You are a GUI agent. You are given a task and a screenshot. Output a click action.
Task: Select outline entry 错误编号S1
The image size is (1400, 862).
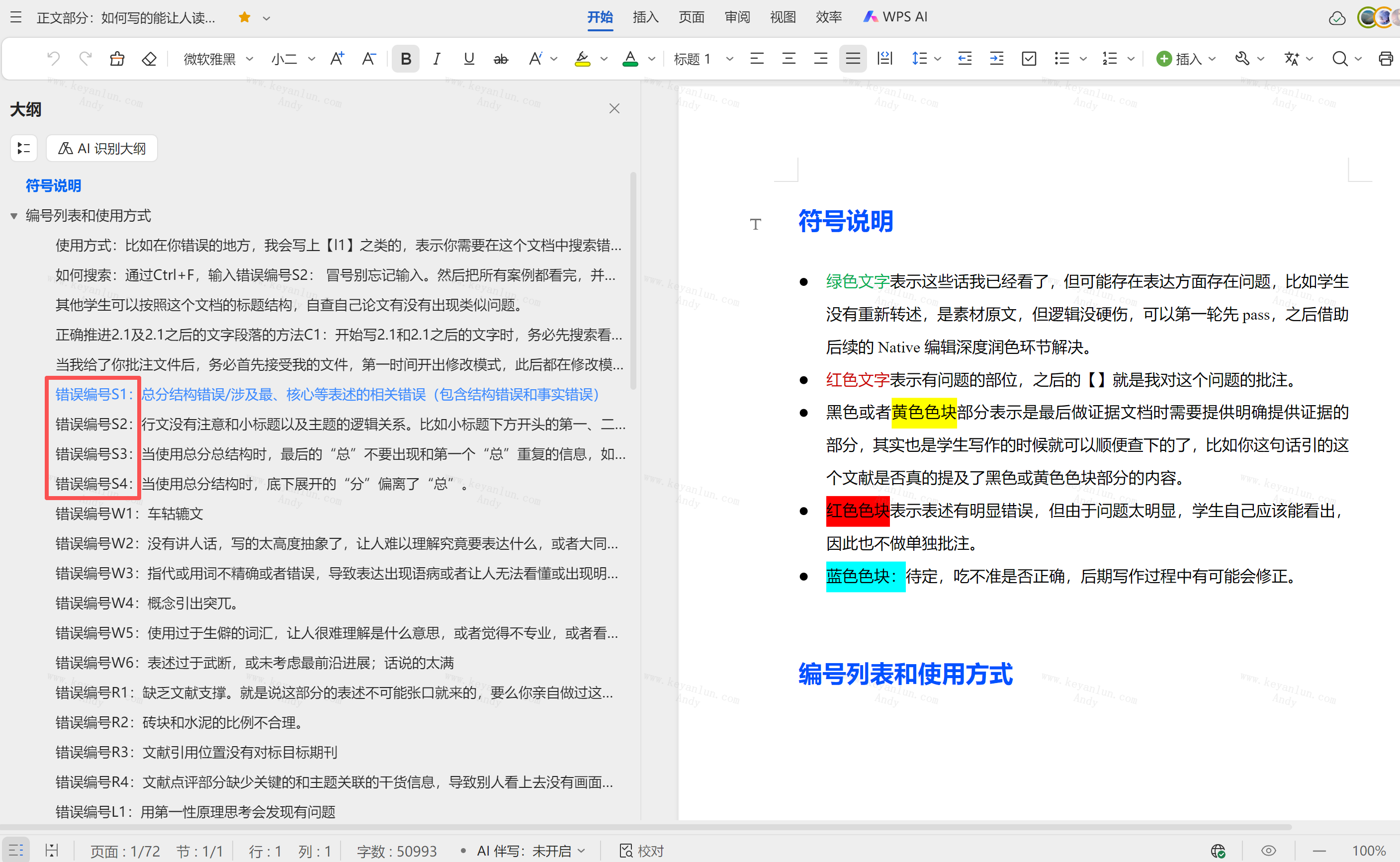(x=327, y=395)
